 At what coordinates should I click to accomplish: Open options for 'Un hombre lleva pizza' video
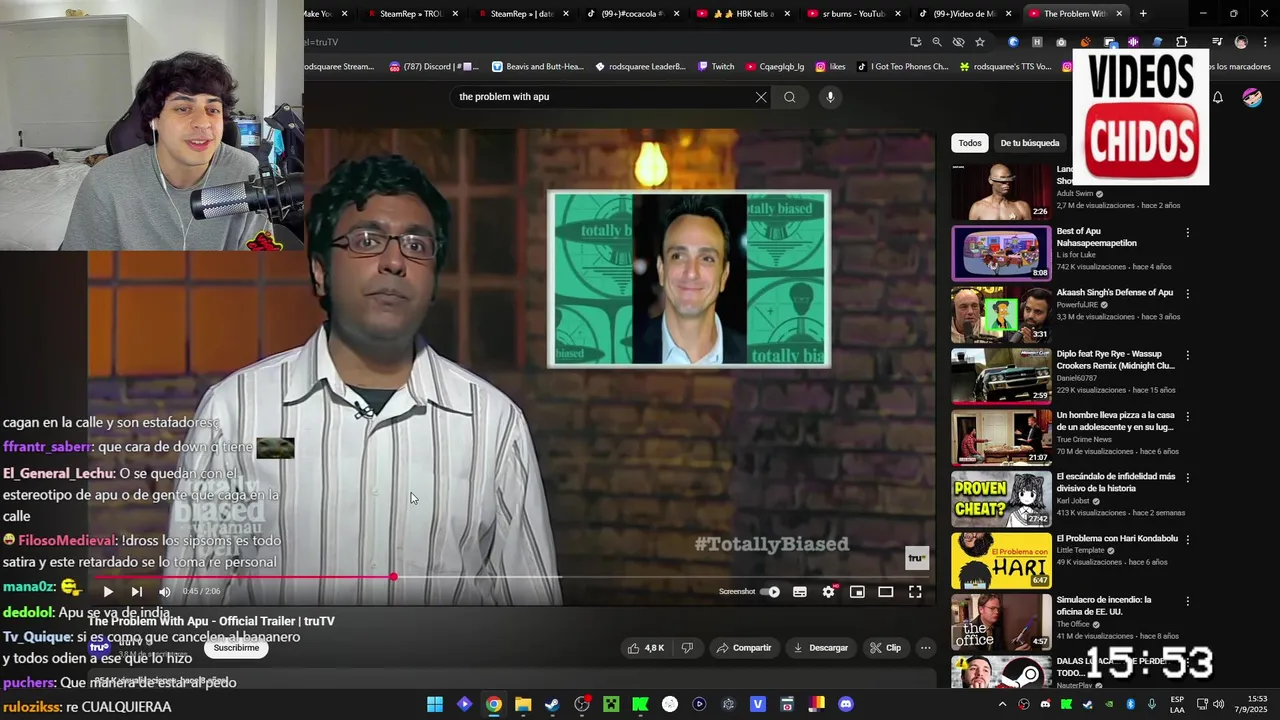[1188, 416]
